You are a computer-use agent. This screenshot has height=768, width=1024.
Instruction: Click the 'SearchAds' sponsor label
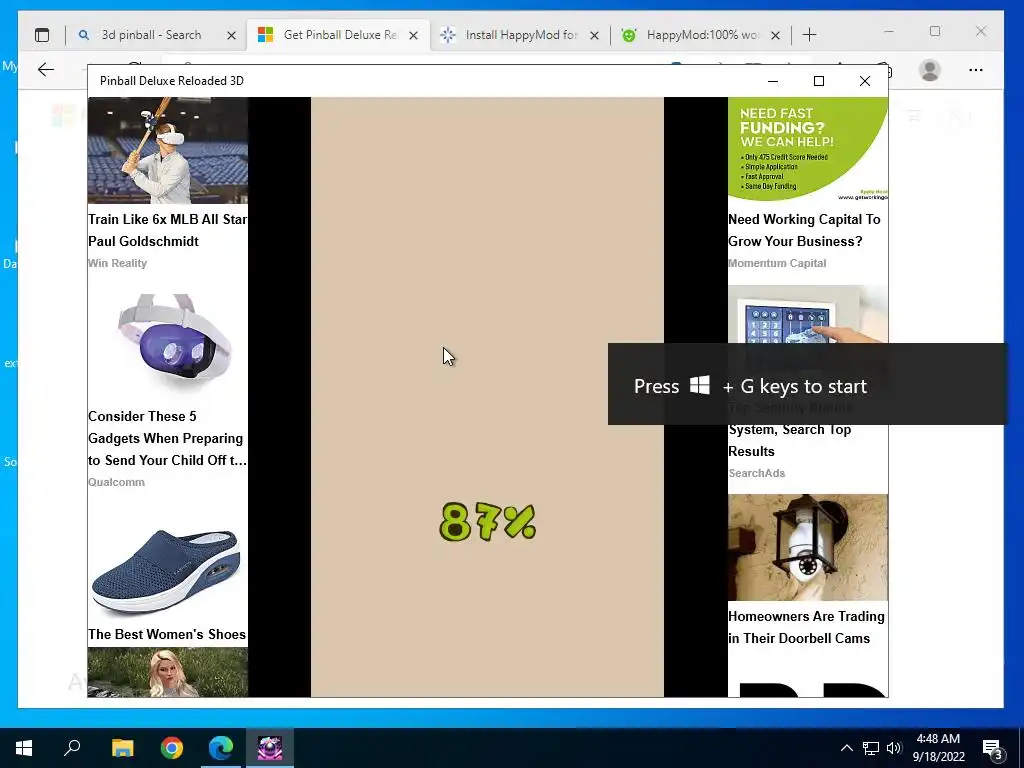[x=757, y=473]
